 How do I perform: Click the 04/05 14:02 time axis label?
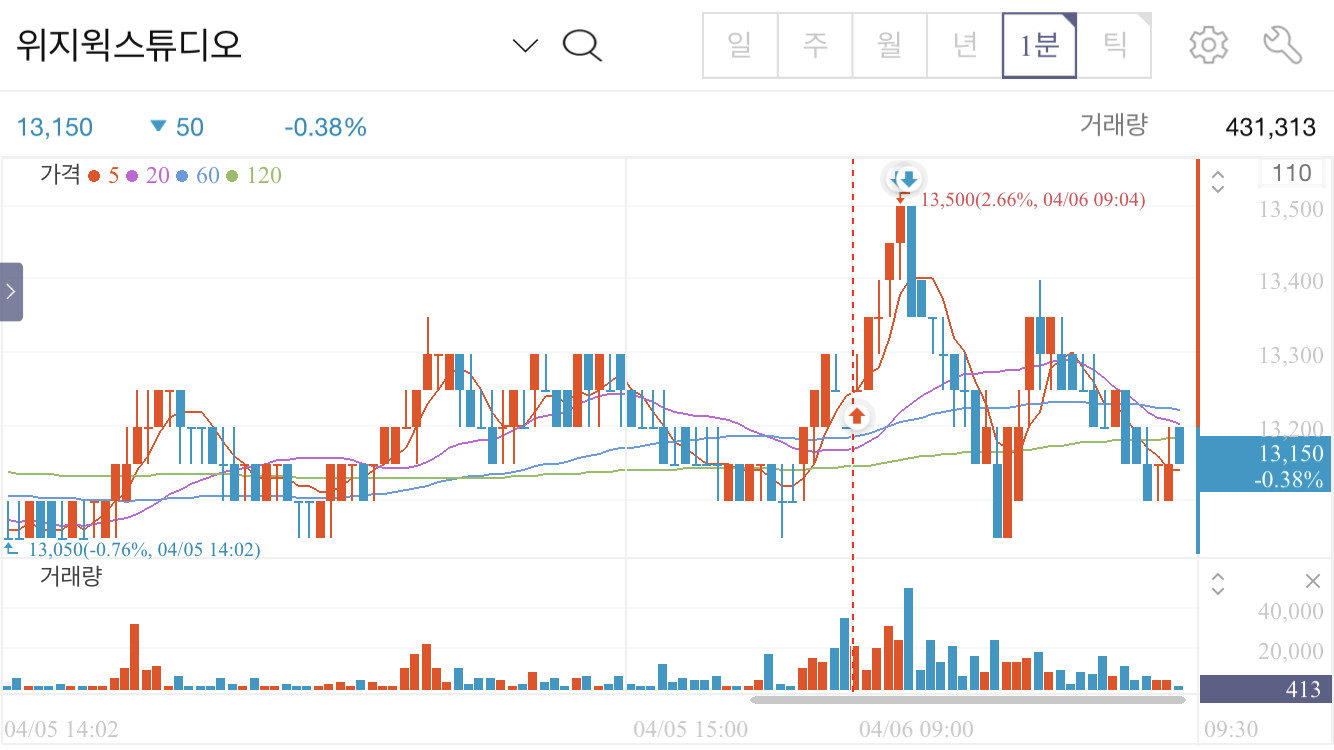(61, 729)
